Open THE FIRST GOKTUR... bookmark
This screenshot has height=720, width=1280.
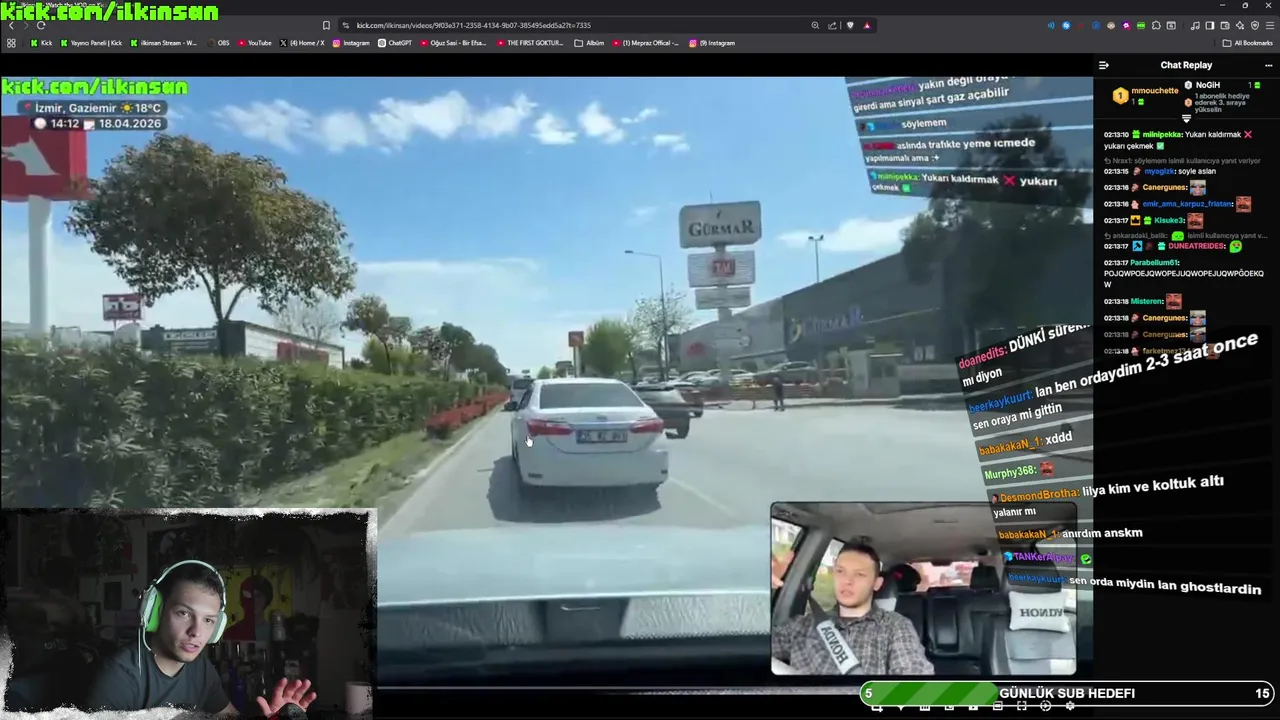pos(530,43)
